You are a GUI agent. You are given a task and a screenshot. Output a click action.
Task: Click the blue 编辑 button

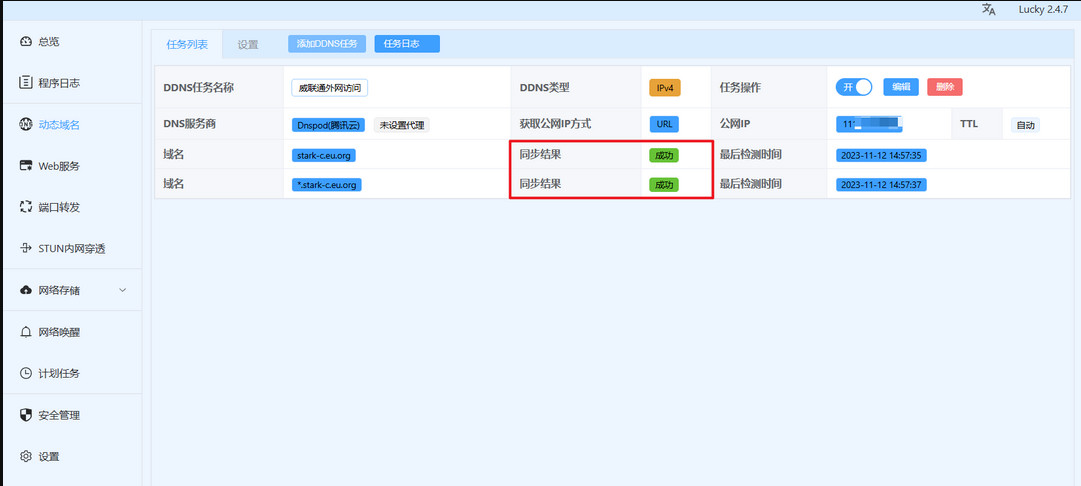coord(901,87)
